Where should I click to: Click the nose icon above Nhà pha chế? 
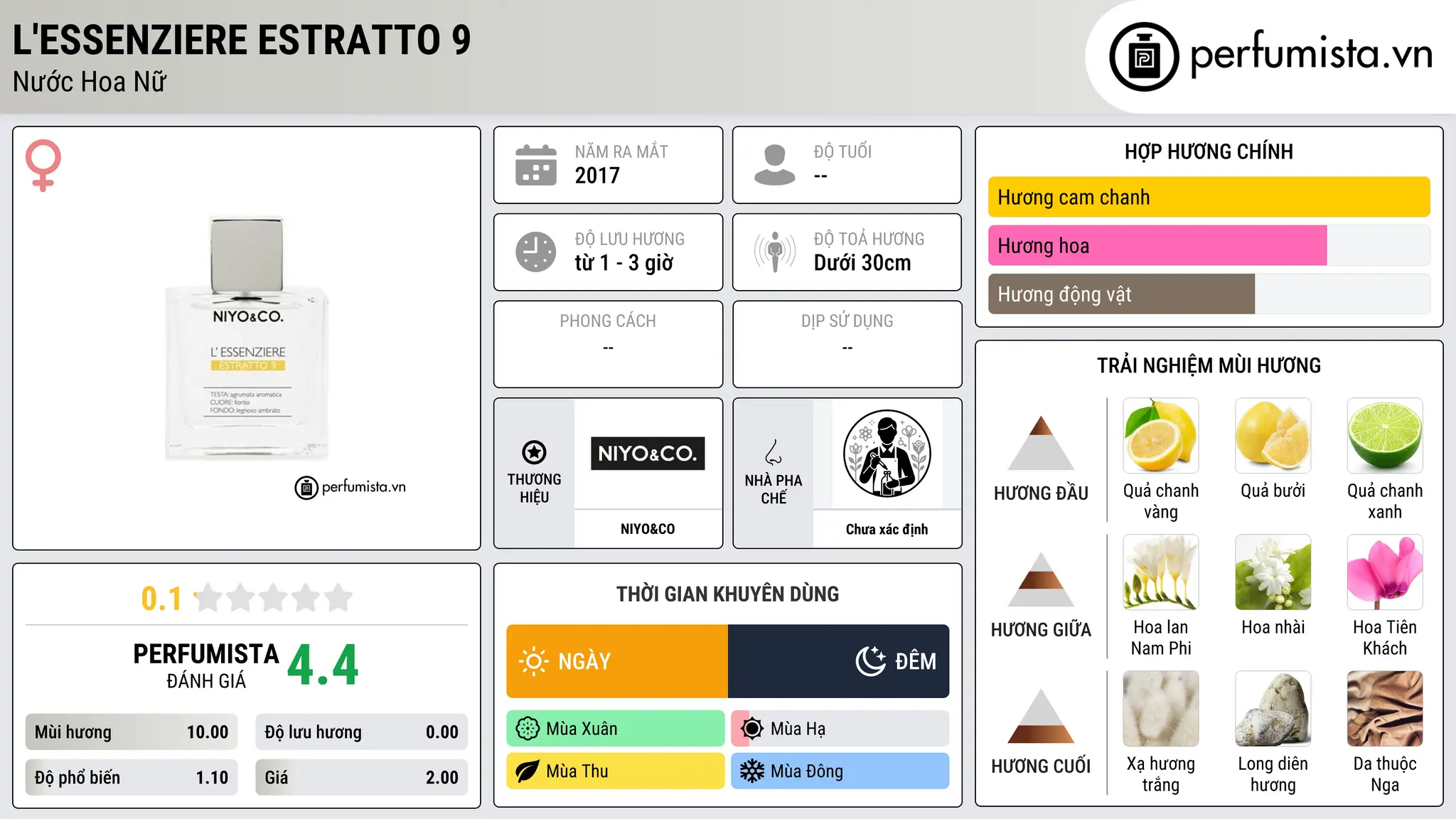click(773, 452)
